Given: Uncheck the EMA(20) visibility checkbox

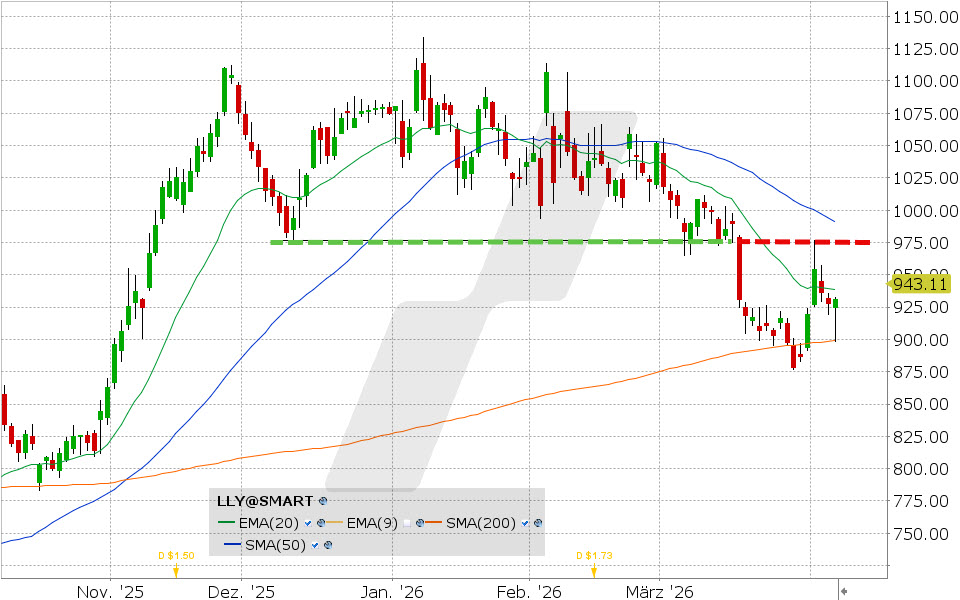Looking at the screenshot, I should tap(310, 522).
